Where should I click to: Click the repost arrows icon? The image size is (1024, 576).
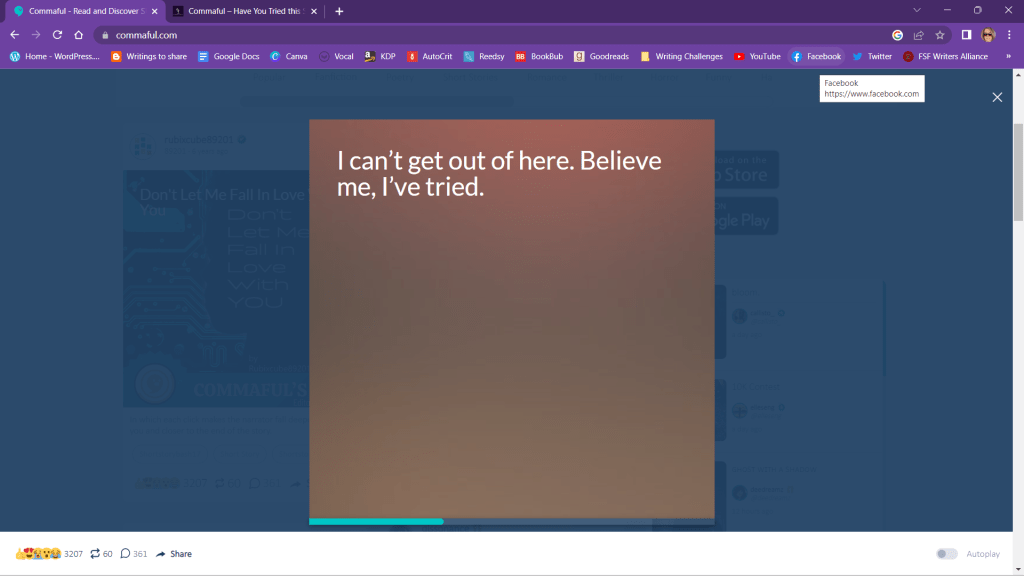pos(95,554)
